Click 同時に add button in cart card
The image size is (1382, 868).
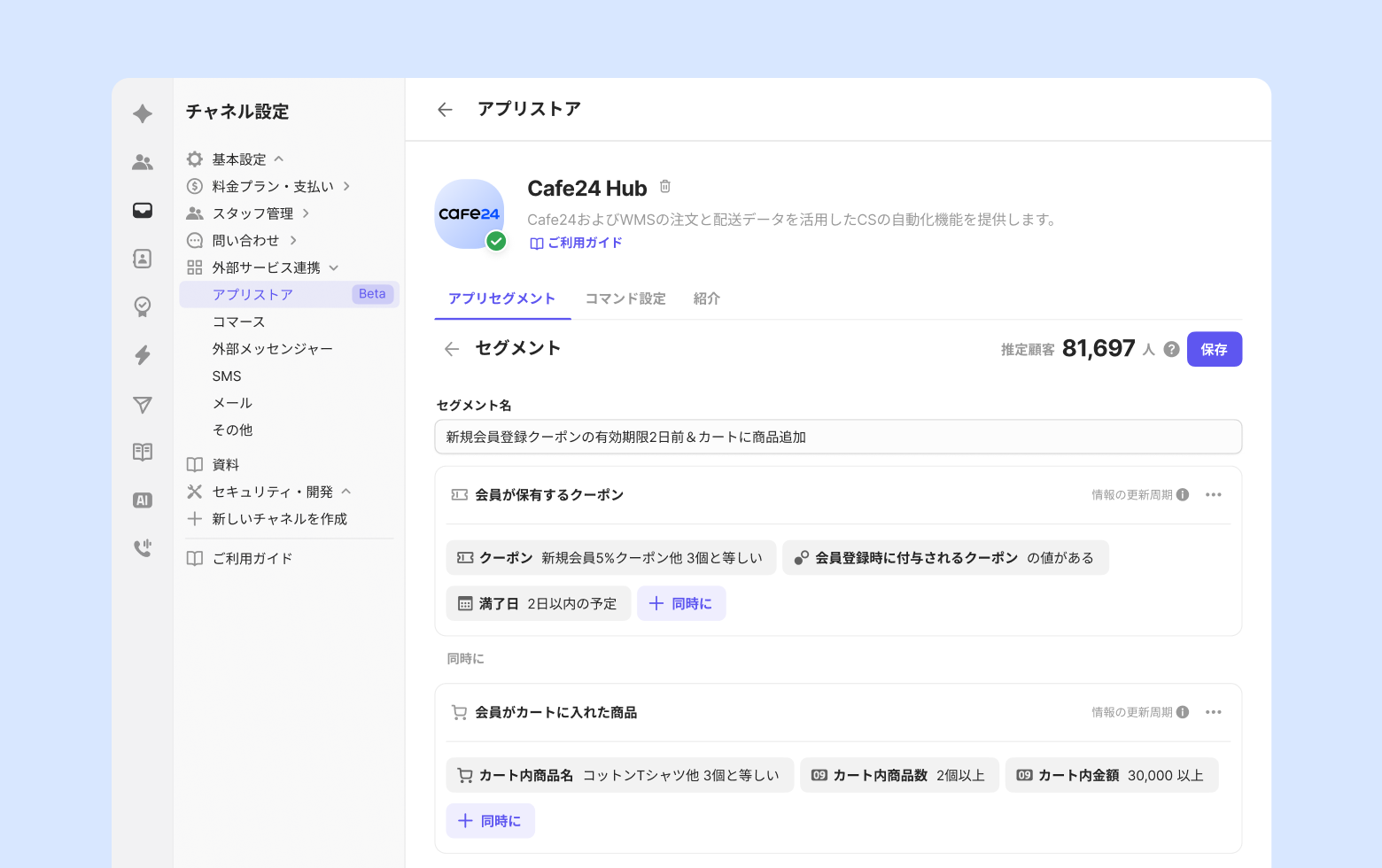[490, 822]
